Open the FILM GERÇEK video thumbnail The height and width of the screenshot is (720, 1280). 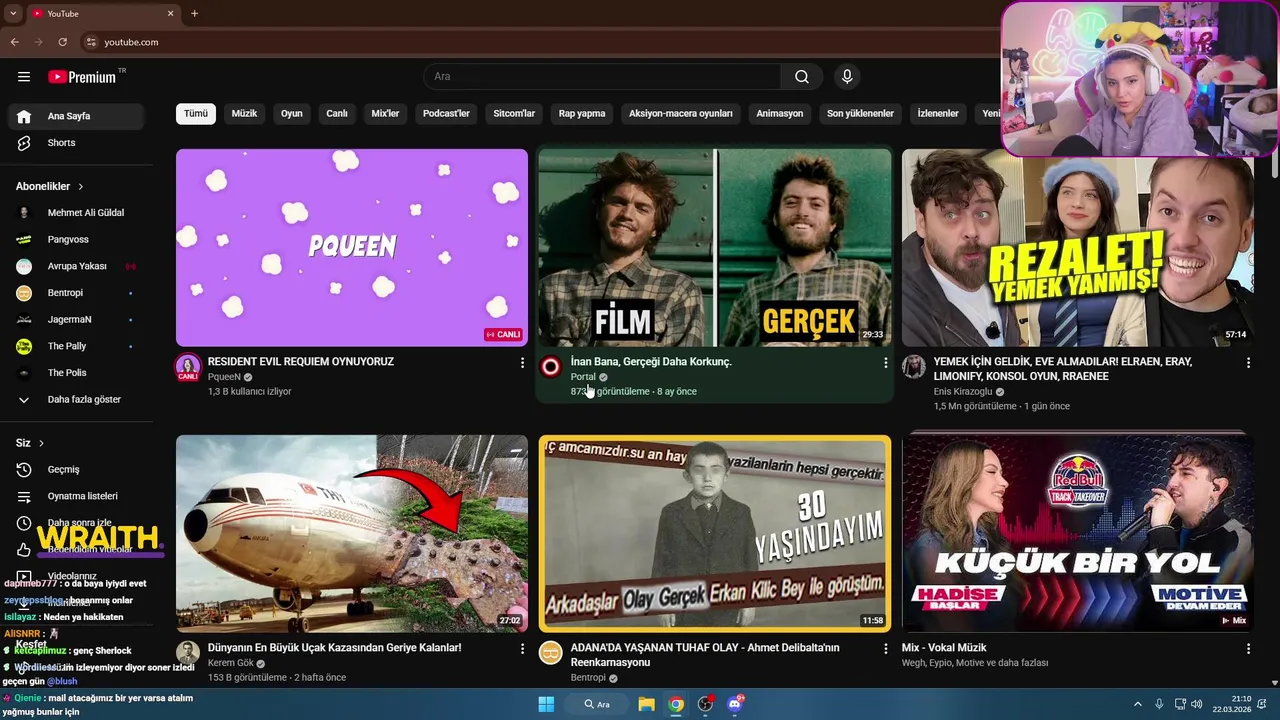point(714,247)
